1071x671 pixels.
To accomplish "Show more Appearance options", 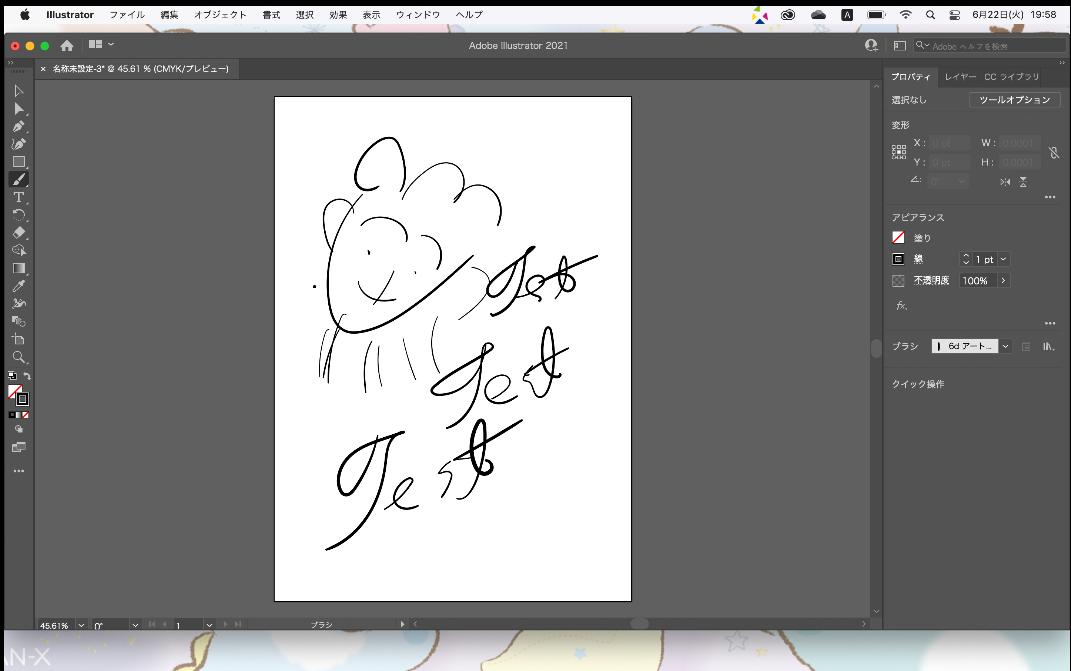I will [x=1050, y=323].
